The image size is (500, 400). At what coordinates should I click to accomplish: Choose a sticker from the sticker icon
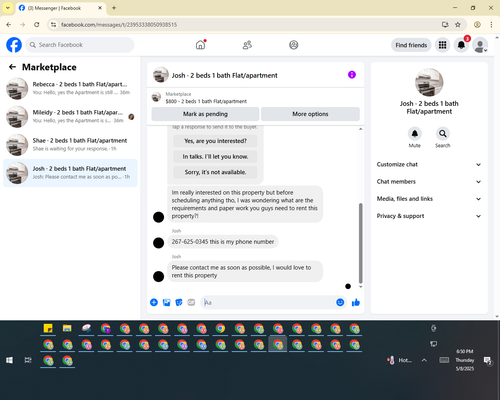[179, 302]
